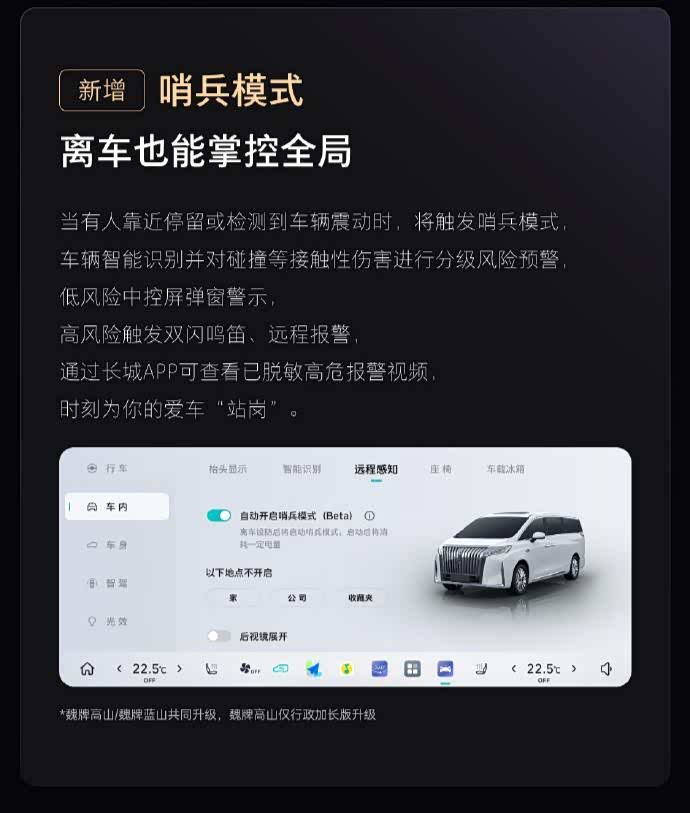
Task: Decrease left temperature with left chevron
Action: tap(119, 668)
